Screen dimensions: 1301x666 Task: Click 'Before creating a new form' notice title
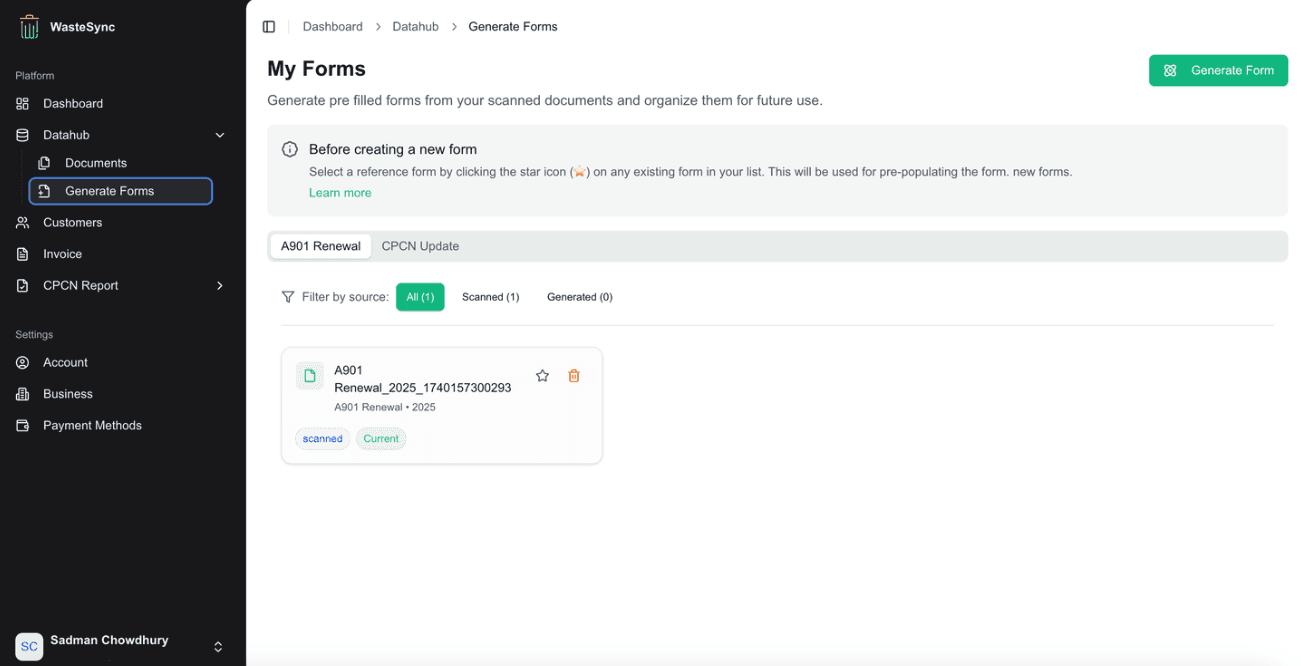393,149
